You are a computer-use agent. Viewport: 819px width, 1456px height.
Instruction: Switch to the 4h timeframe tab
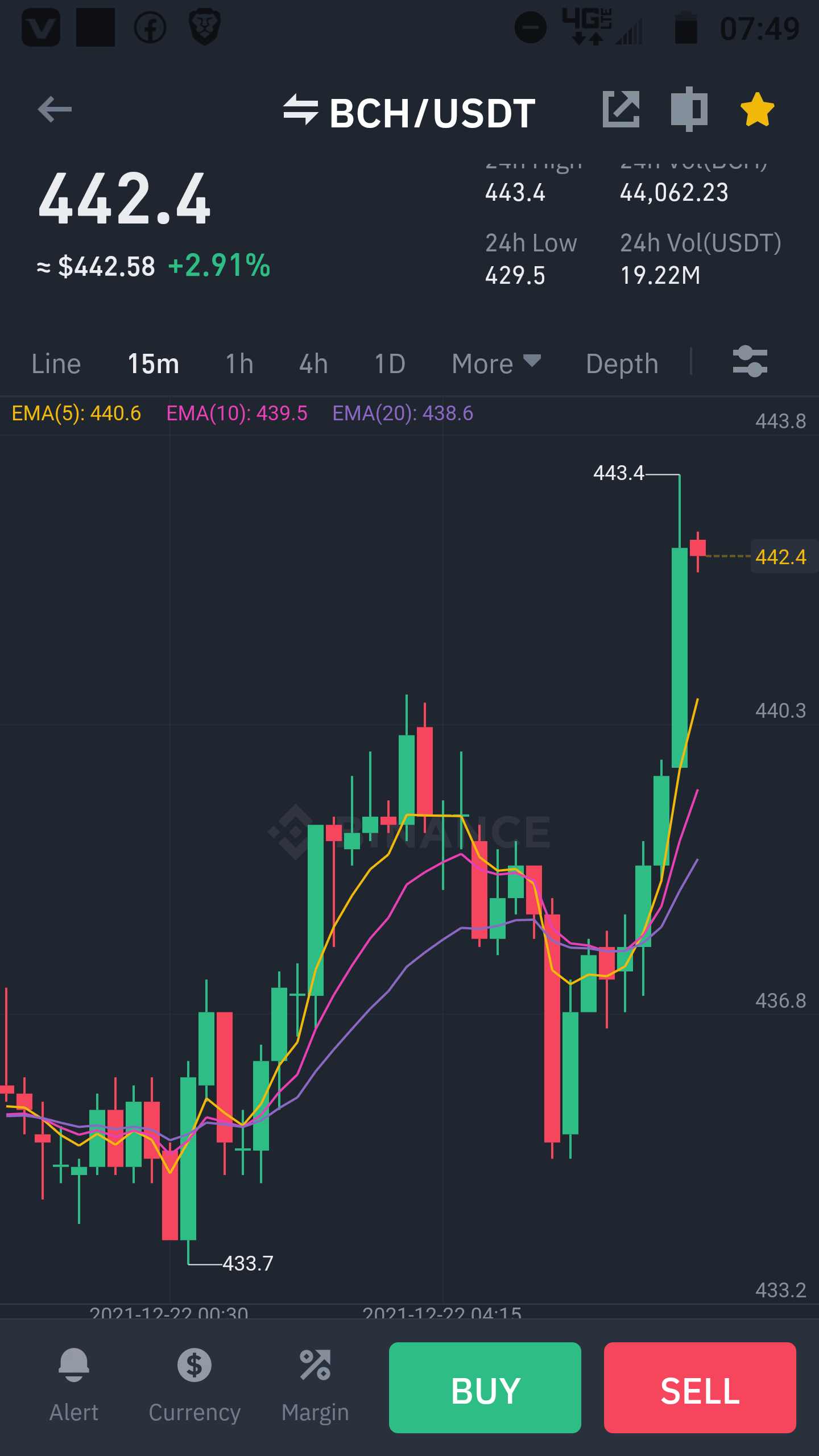(314, 363)
